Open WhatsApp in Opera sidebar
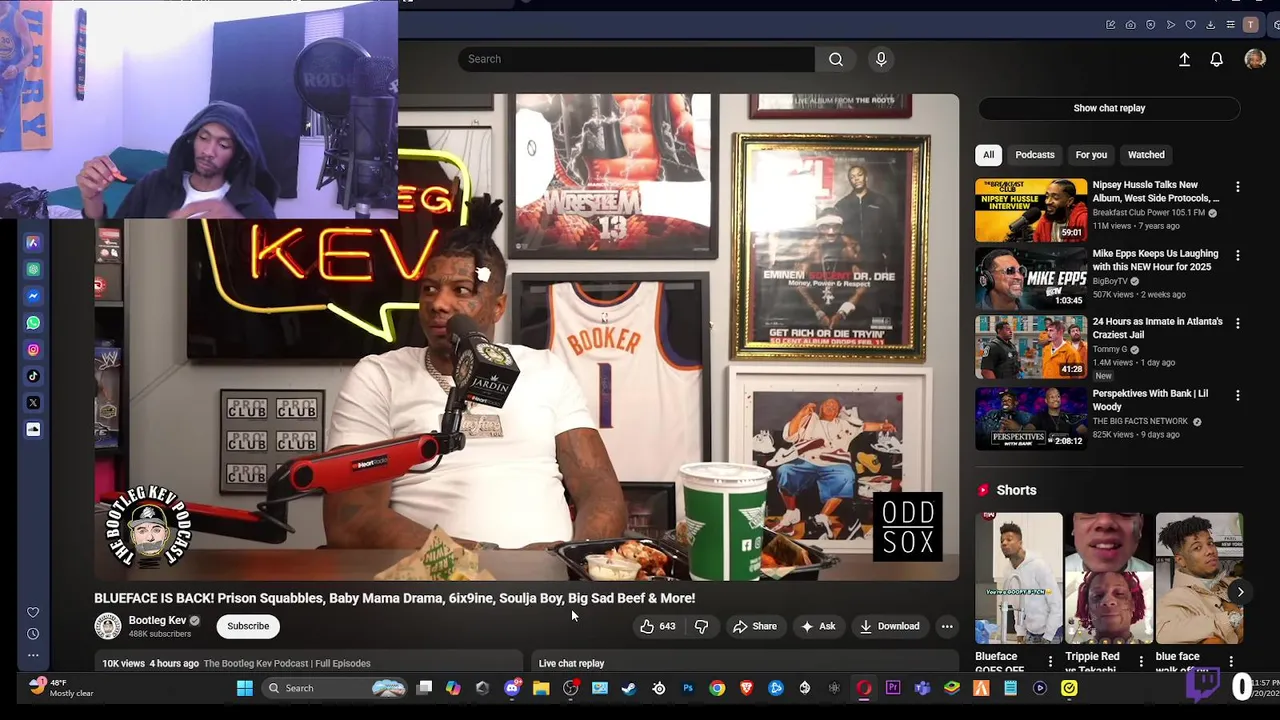The image size is (1280, 720). (33, 323)
